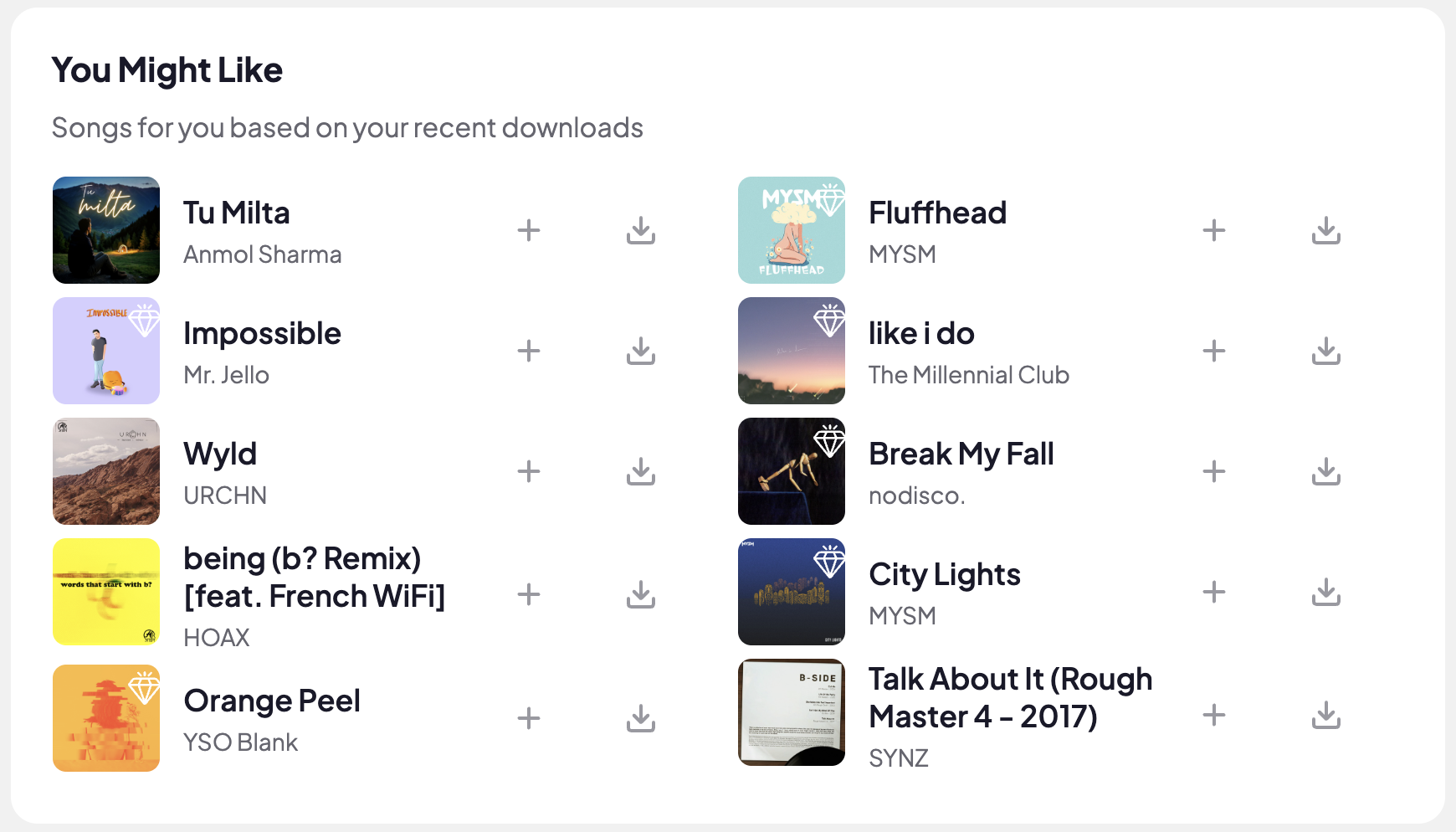Open artist page for Anmol Sharma
This screenshot has height=832, width=1456.
(x=262, y=254)
